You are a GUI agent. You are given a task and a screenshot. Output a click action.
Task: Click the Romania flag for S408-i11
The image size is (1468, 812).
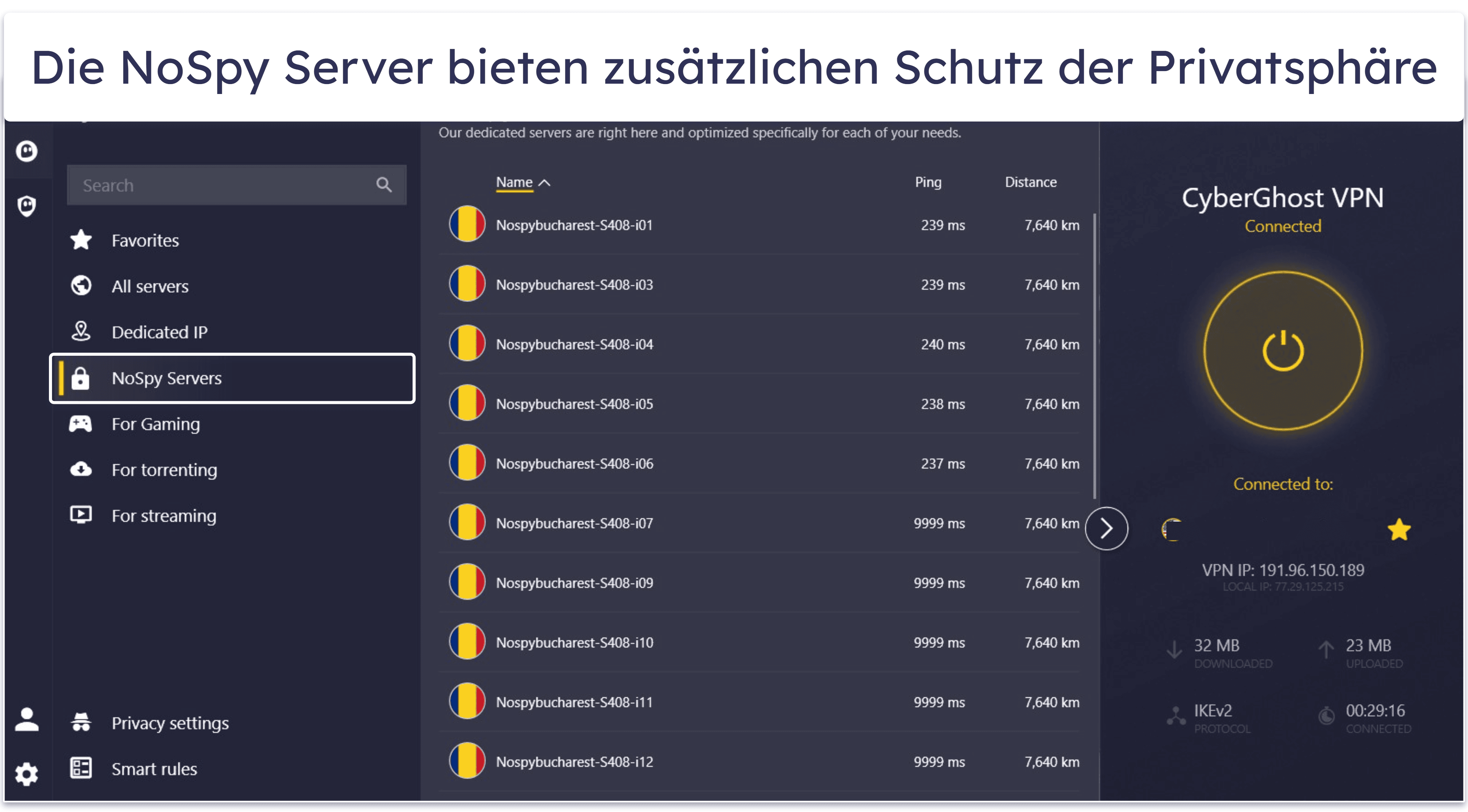pyautogui.click(x=467, y=701)
